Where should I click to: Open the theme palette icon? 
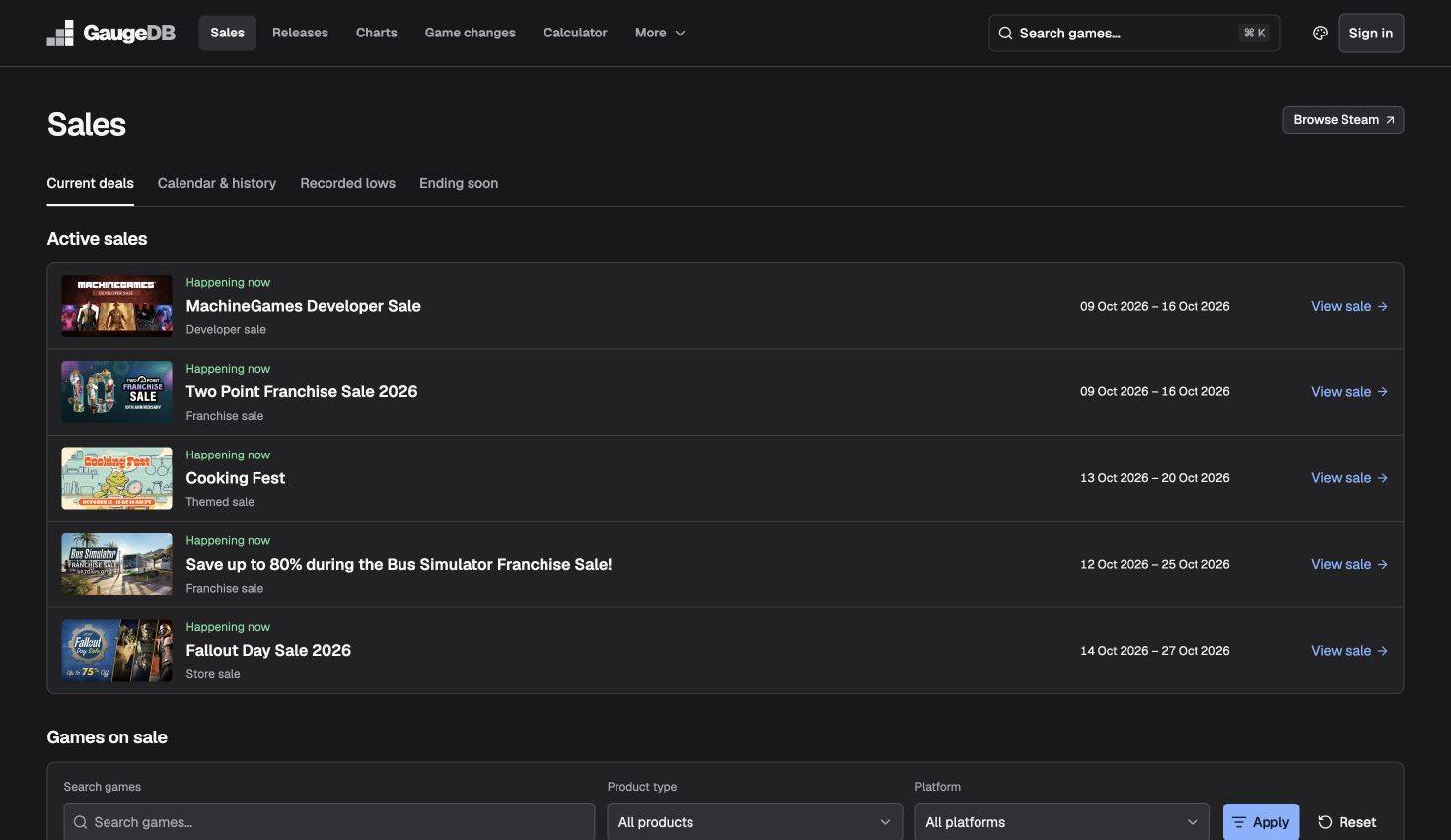[x=1320, y=34]
